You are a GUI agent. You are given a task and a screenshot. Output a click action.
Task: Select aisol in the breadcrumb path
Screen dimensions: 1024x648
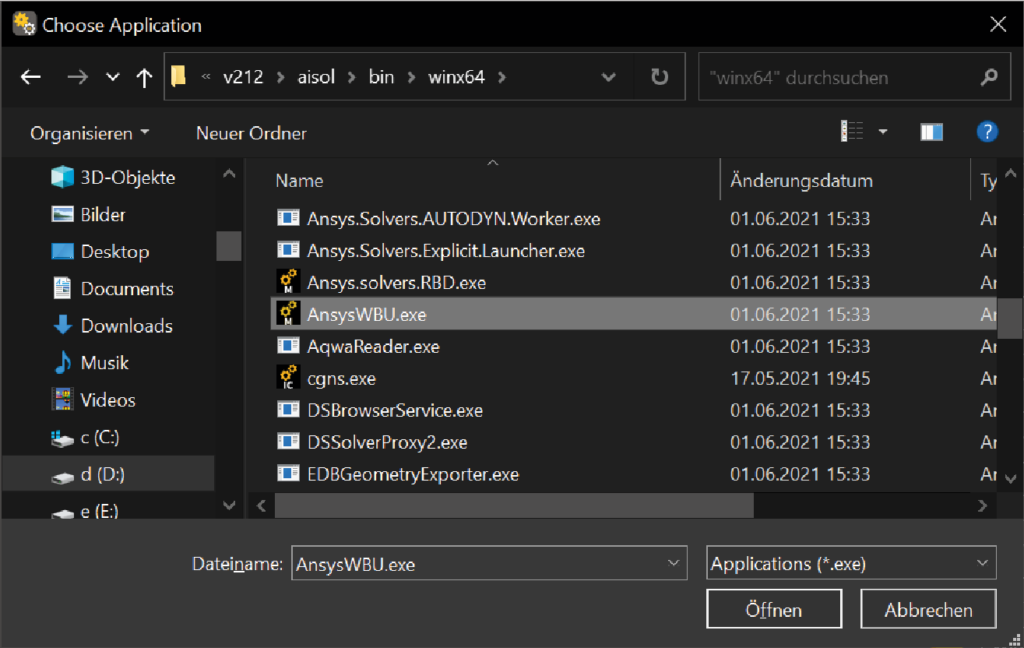316,77
